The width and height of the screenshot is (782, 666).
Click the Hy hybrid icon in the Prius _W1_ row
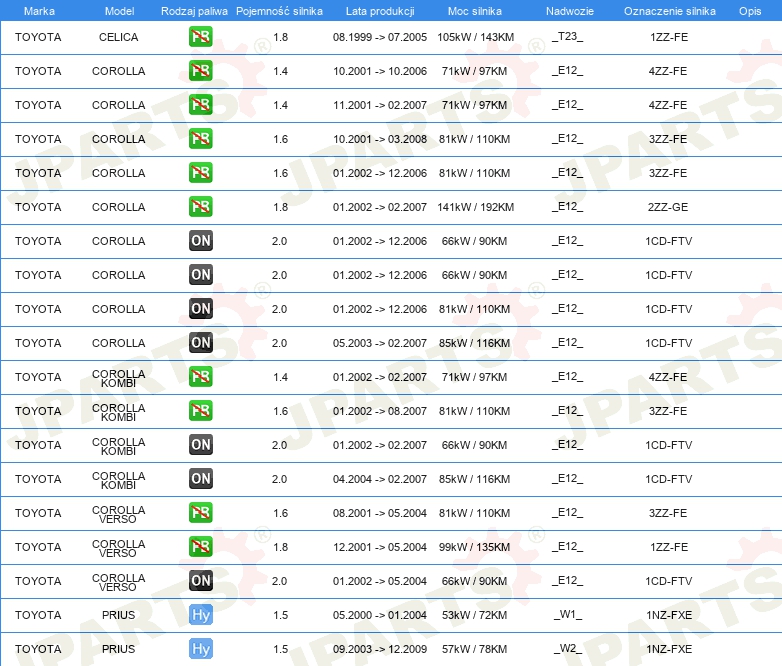pos(200,615)
